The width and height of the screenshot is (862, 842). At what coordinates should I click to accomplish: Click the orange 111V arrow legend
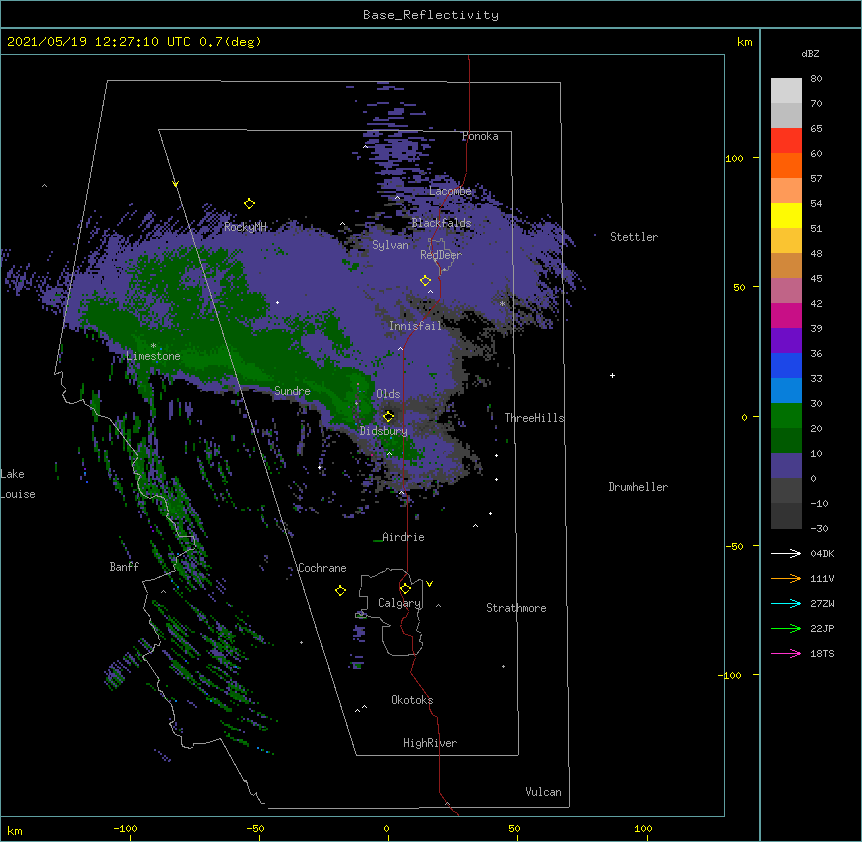786,578
